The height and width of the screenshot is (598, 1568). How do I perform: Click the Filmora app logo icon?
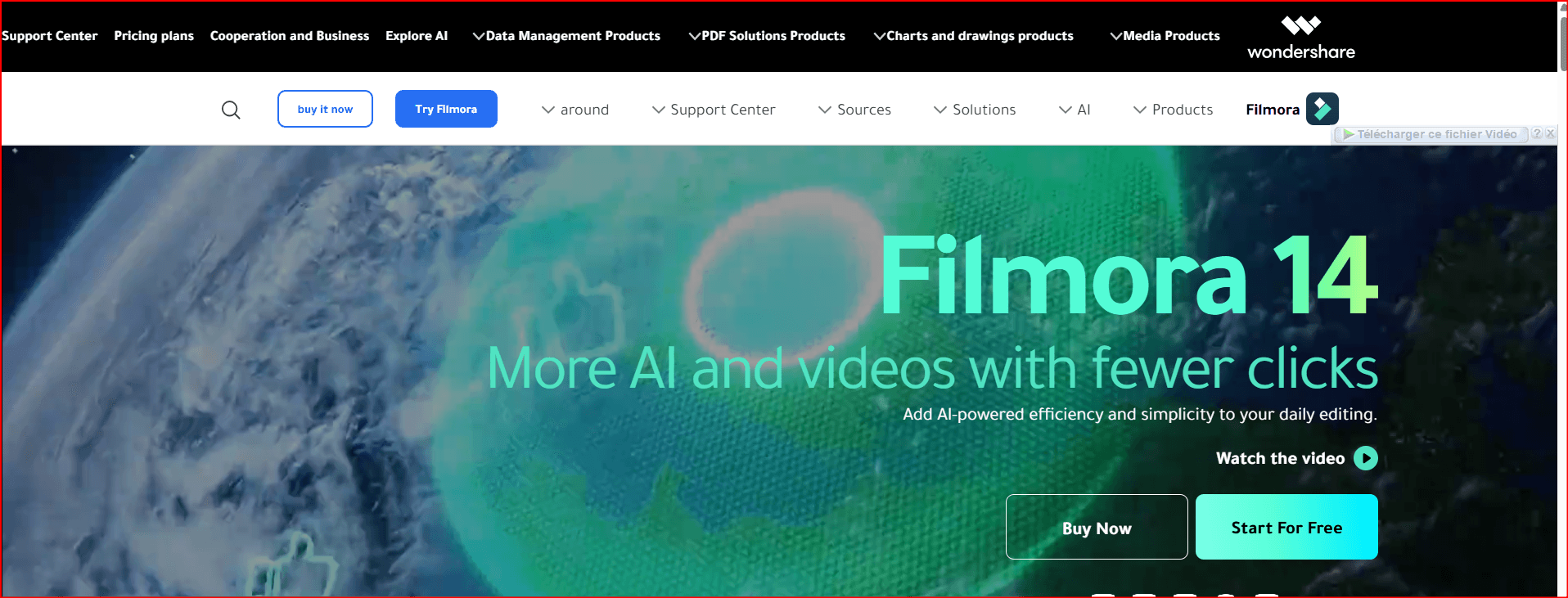(1322, 109)
